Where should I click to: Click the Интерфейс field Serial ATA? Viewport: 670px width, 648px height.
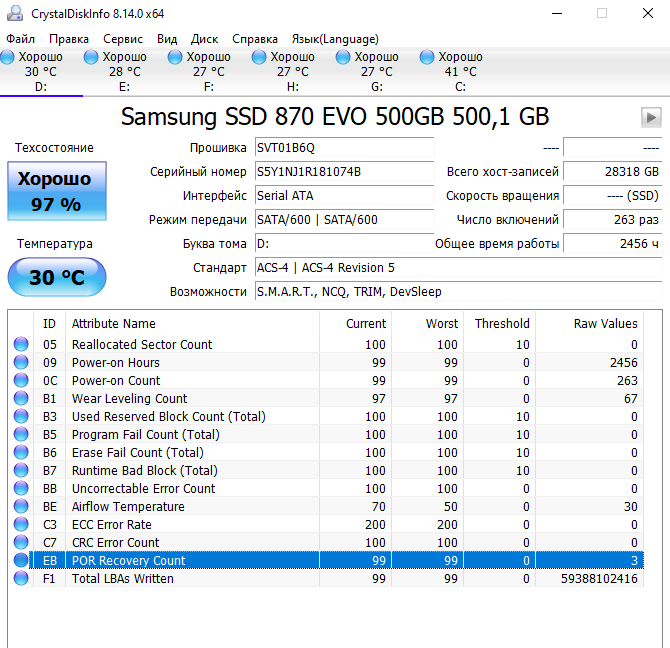pyautogui.click(x=344, y=196)
